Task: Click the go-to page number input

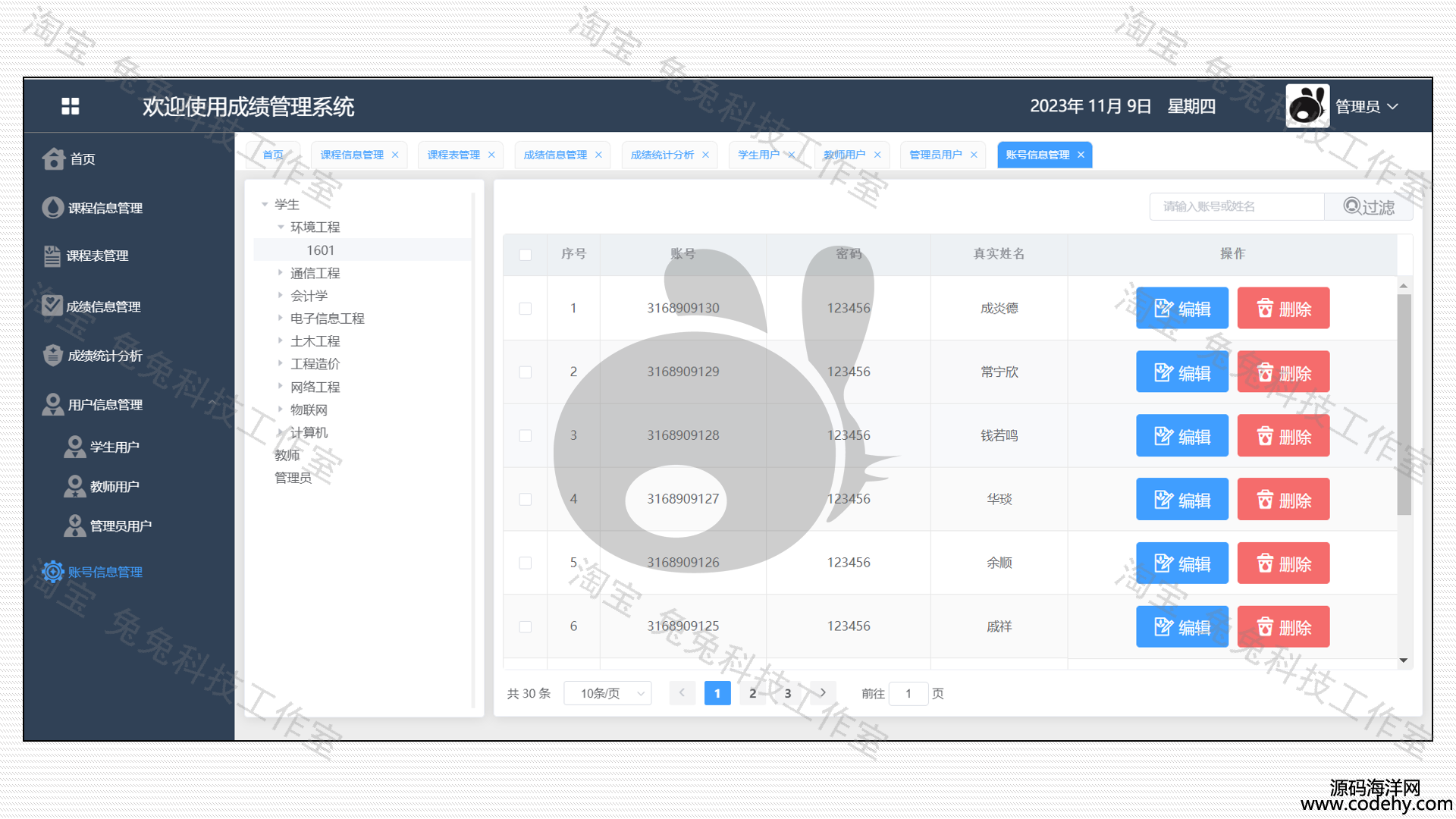Action: [x=908, y=693]
